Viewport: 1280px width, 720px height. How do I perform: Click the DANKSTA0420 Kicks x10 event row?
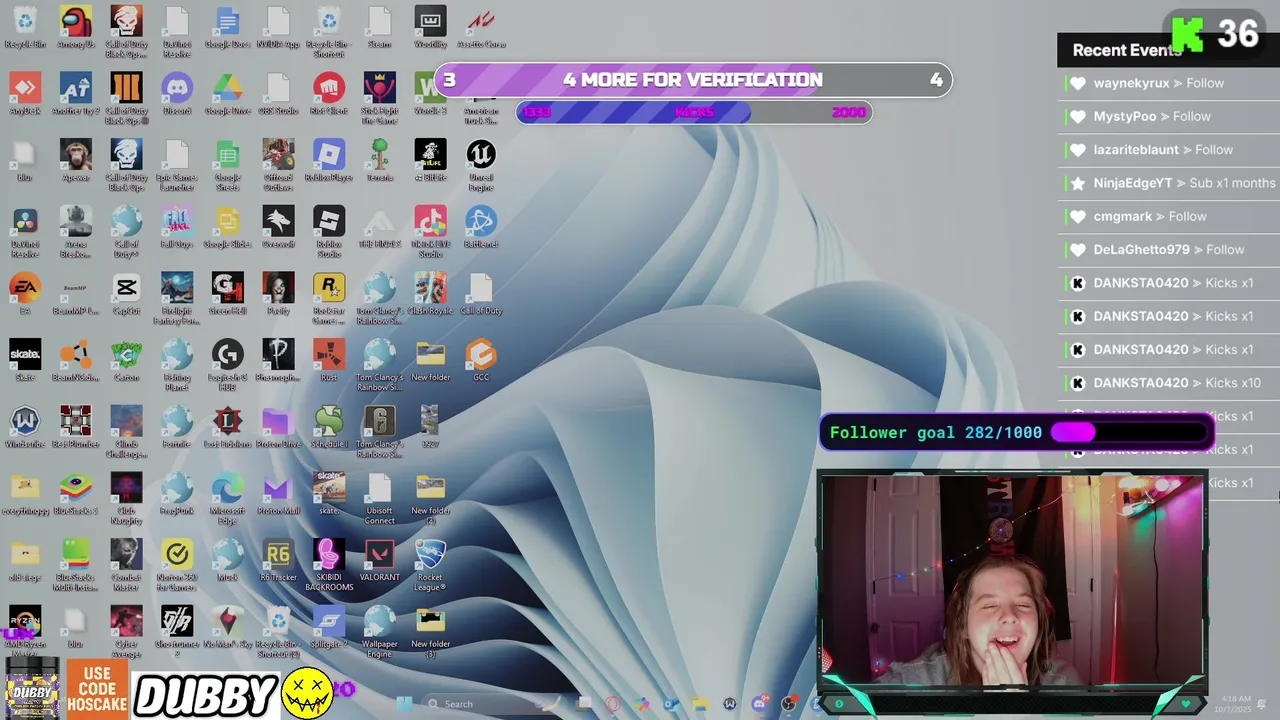[1168, 383]
